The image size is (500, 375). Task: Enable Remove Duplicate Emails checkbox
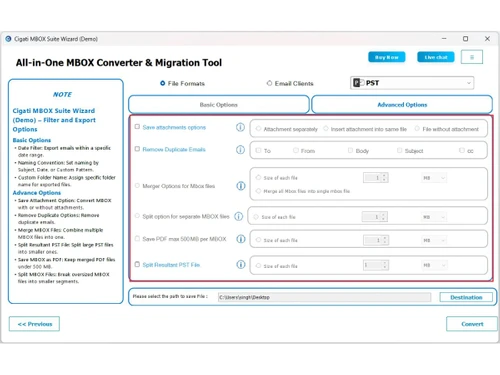[x=137, y=149]
